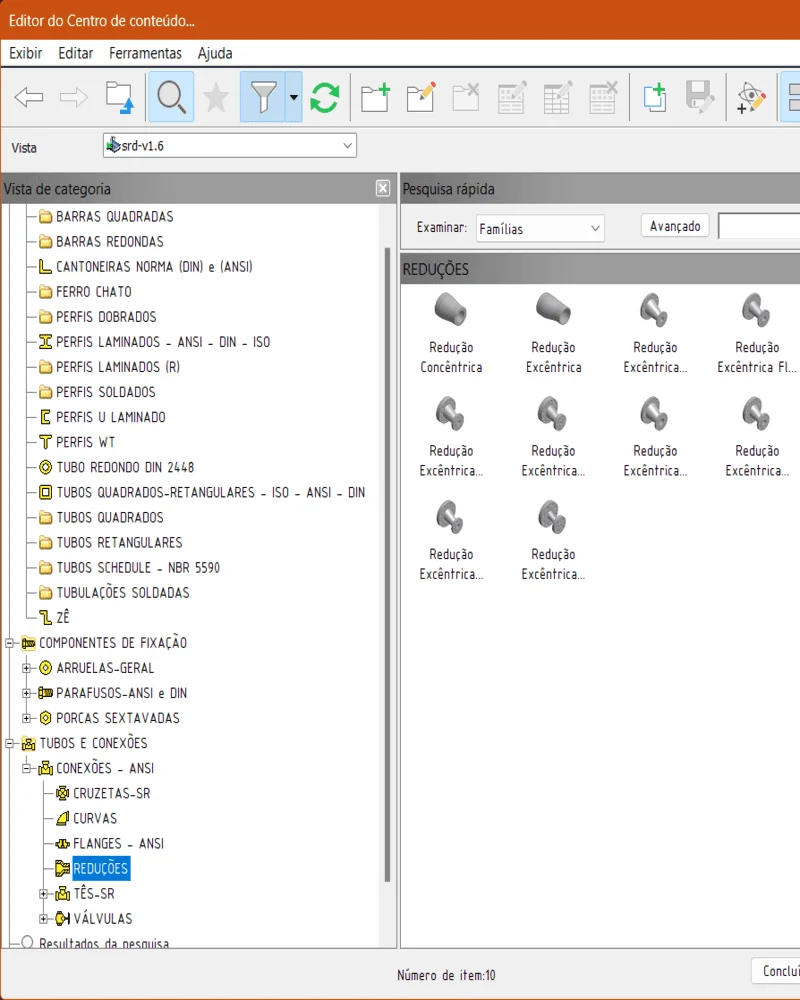The width and height of the screenshot is (800, 1000).
Task: Expand the TÊS-SR tree node
Action: coord(44,894)
